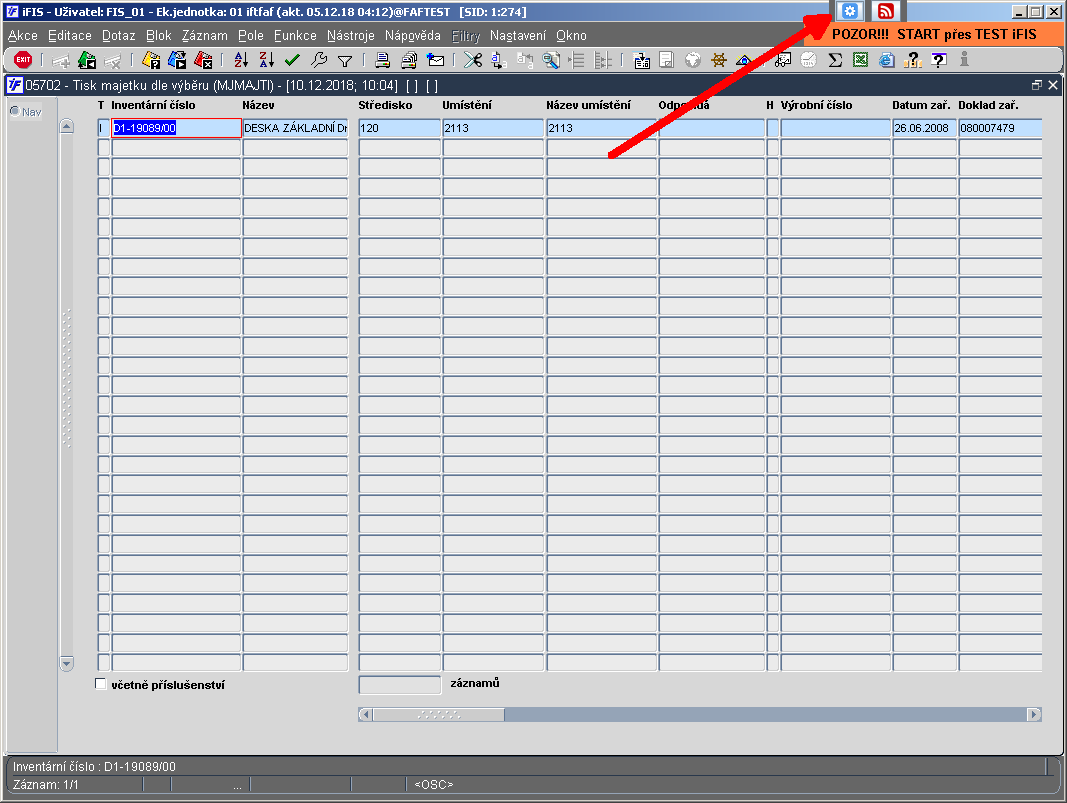
Task: Open the Nástroje menu
Action: (x=350, y=35)
